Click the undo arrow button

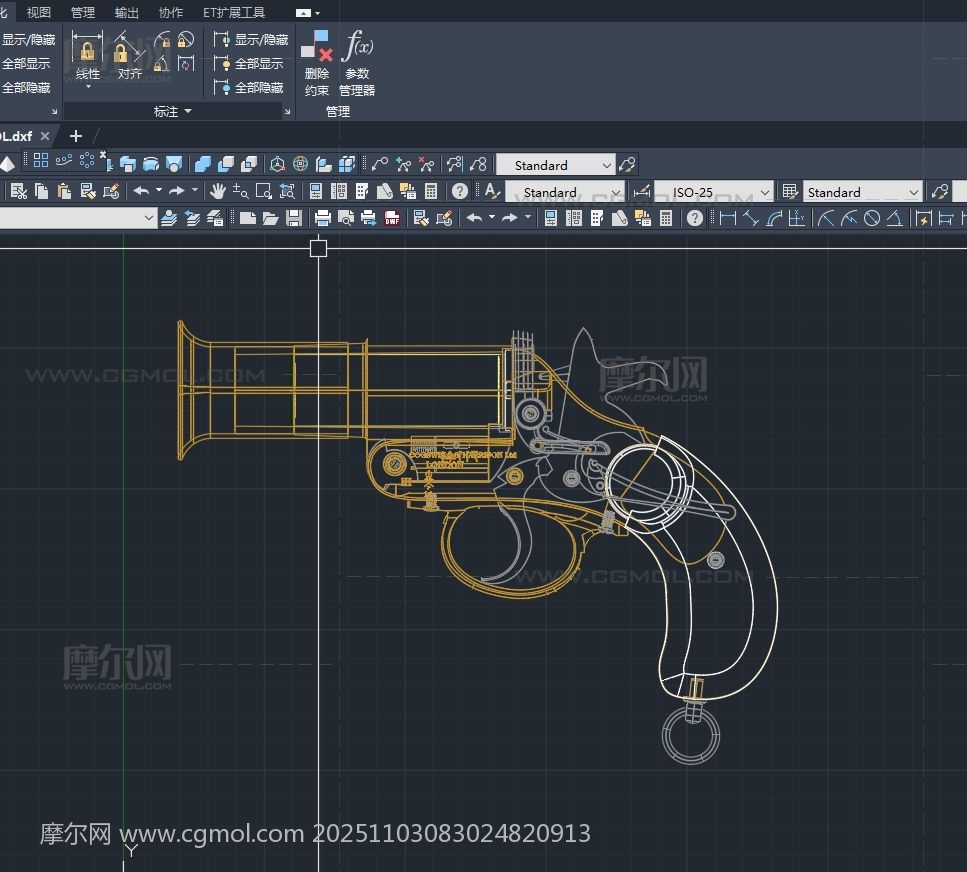click(141, 191)
